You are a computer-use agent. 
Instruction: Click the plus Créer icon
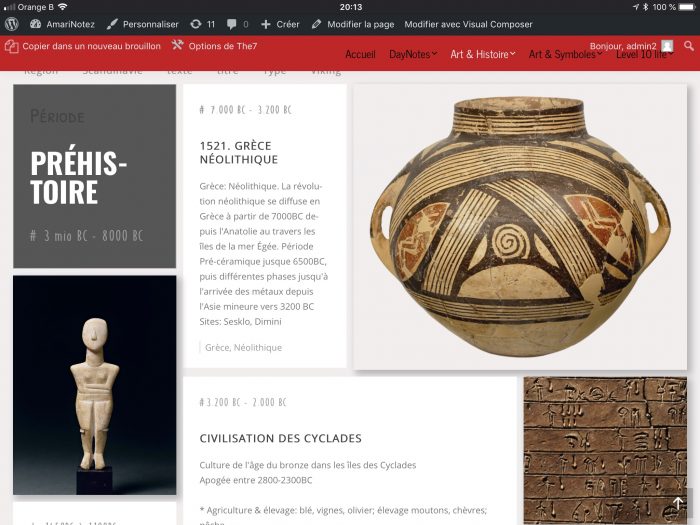[x=266, y=25]
